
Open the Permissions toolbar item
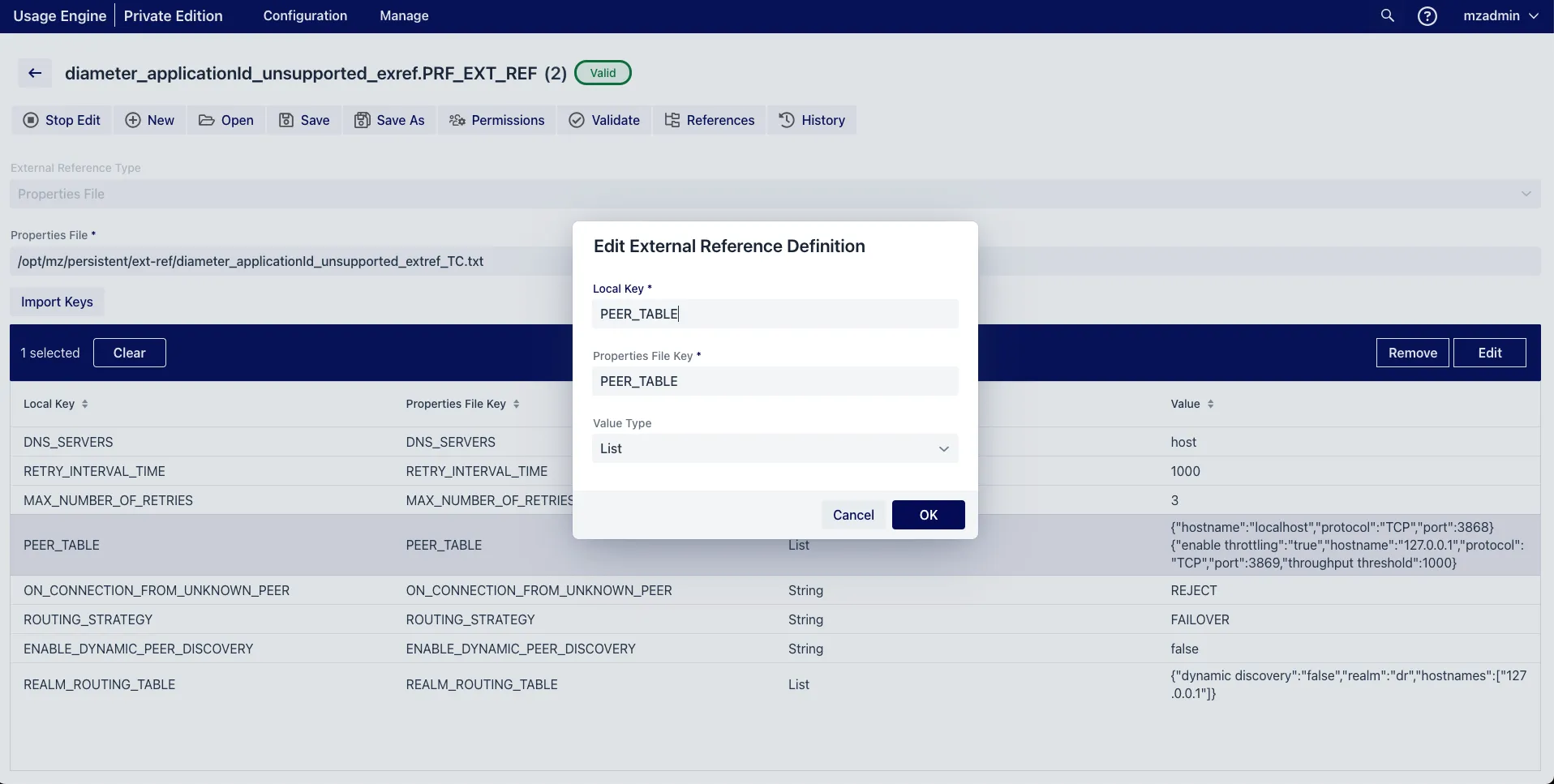click(x=497, y=120)
